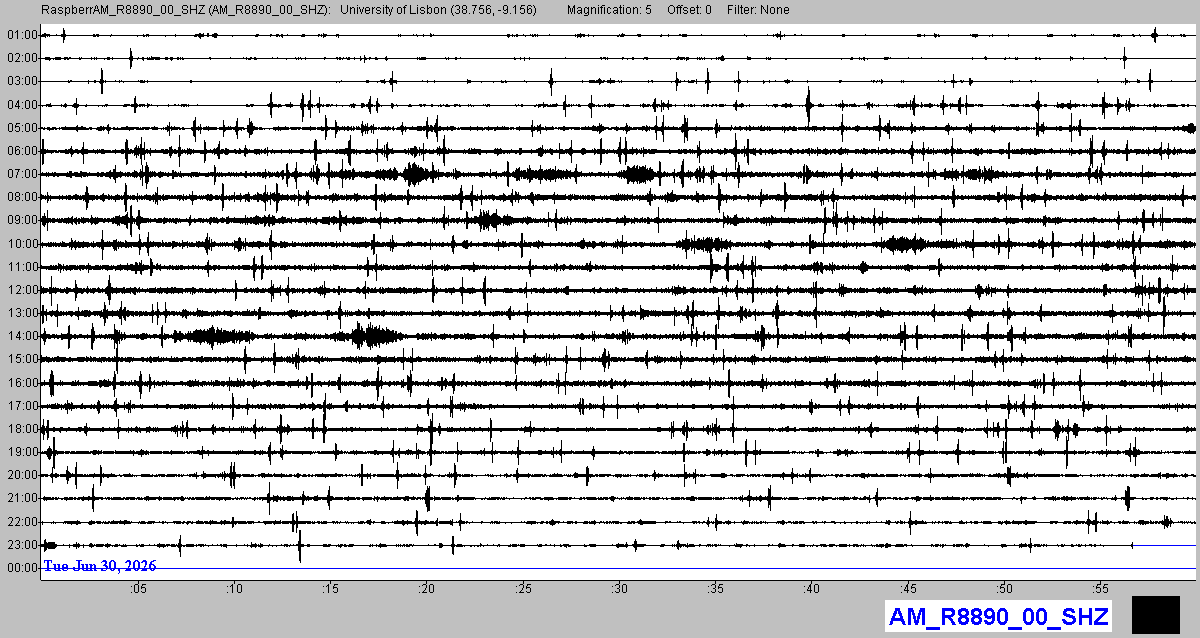Click the 02:00 hour label
1200x638 pixels.
22,58
